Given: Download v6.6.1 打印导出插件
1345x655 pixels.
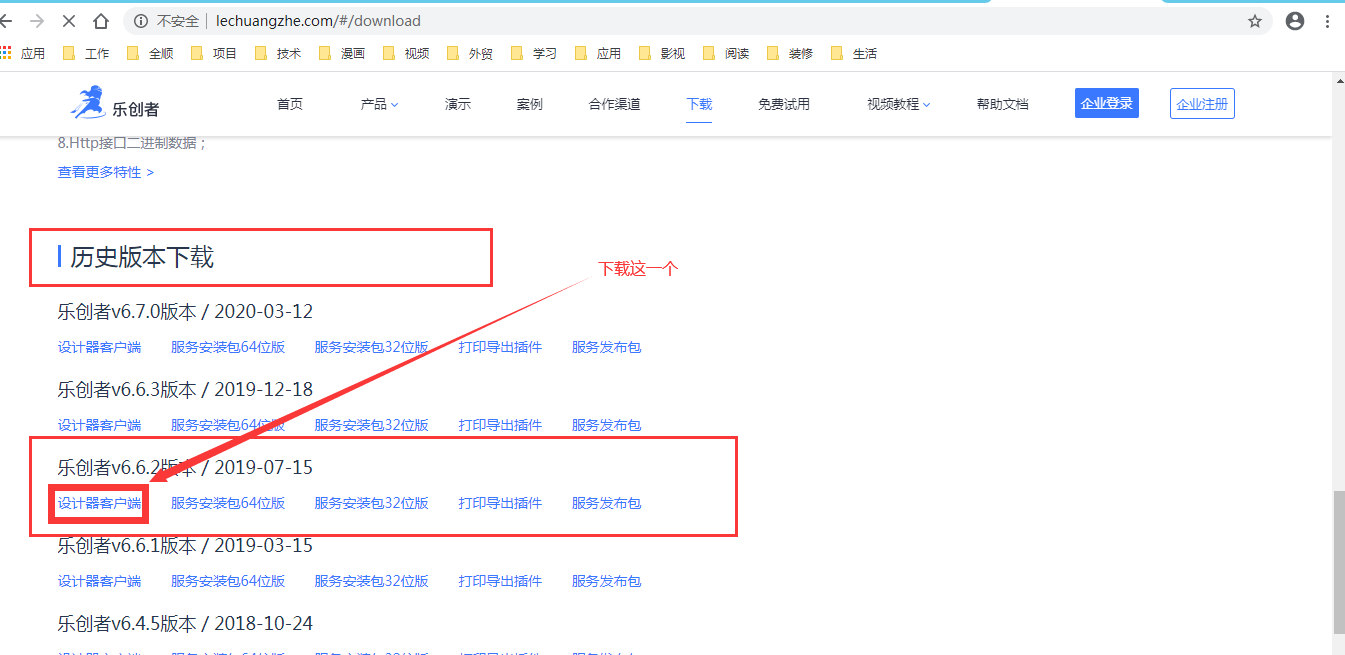Looking at the screenshot, I should (x=500, y=581).
